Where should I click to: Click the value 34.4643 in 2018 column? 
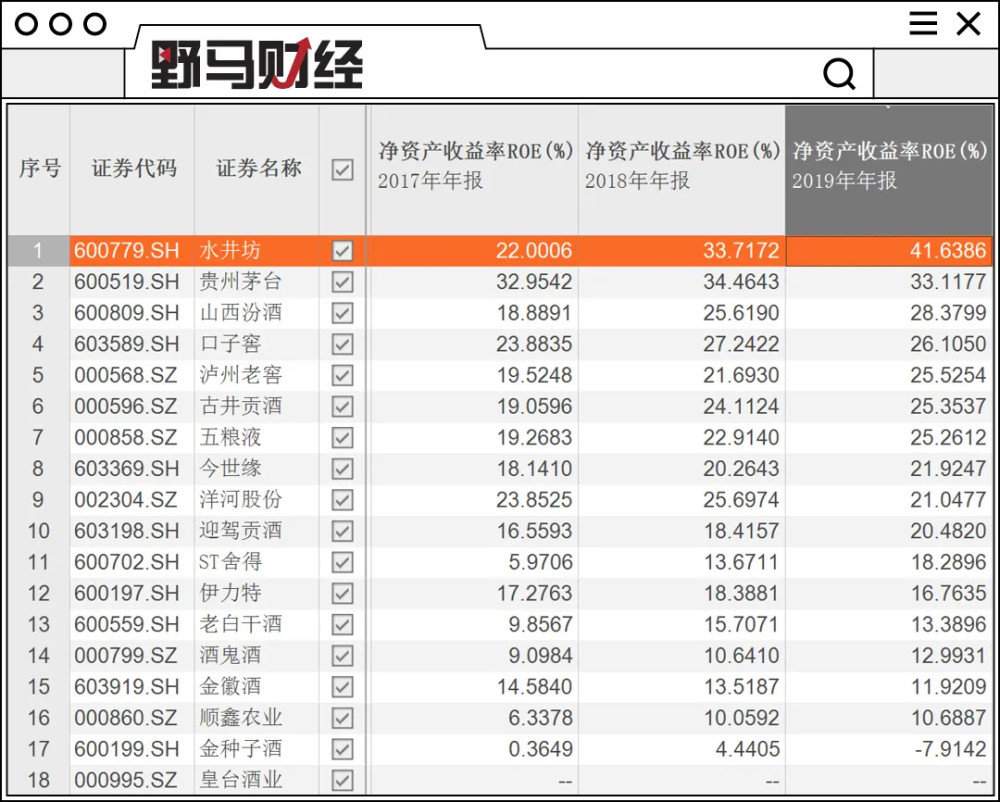[741, 282]
